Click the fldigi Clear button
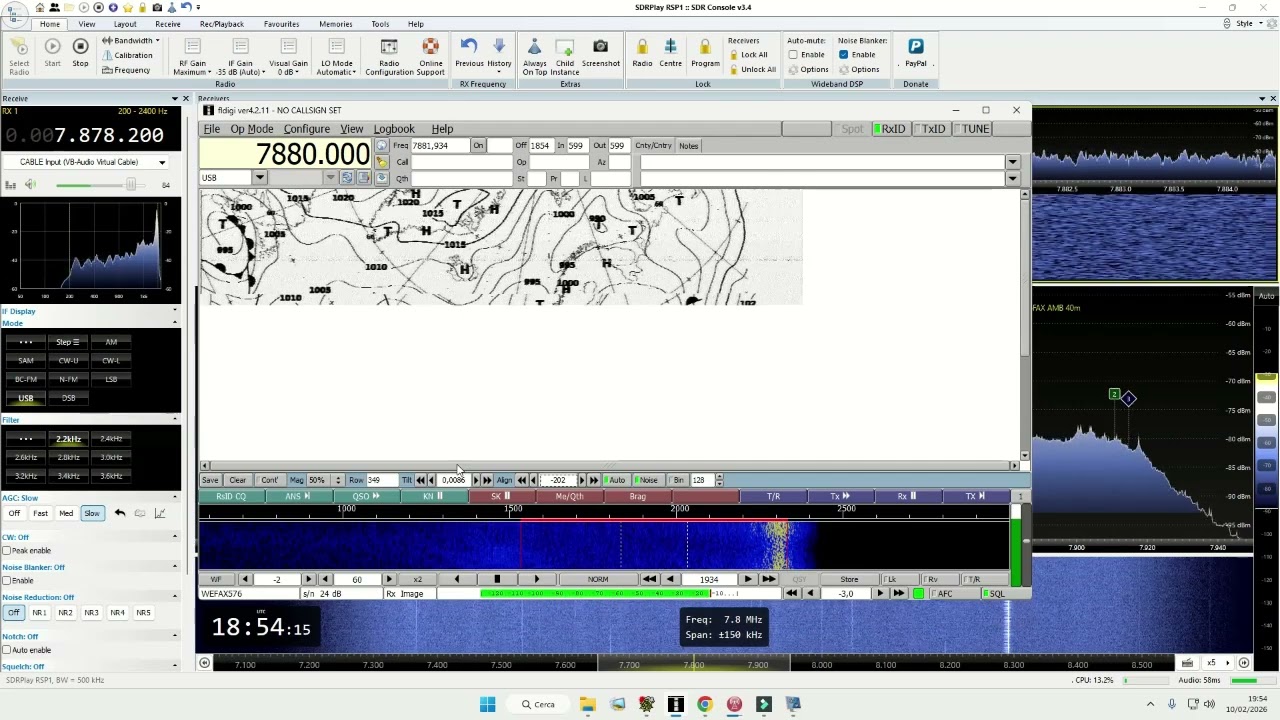This screenshot has width=1280, height=720. [237, 480]
